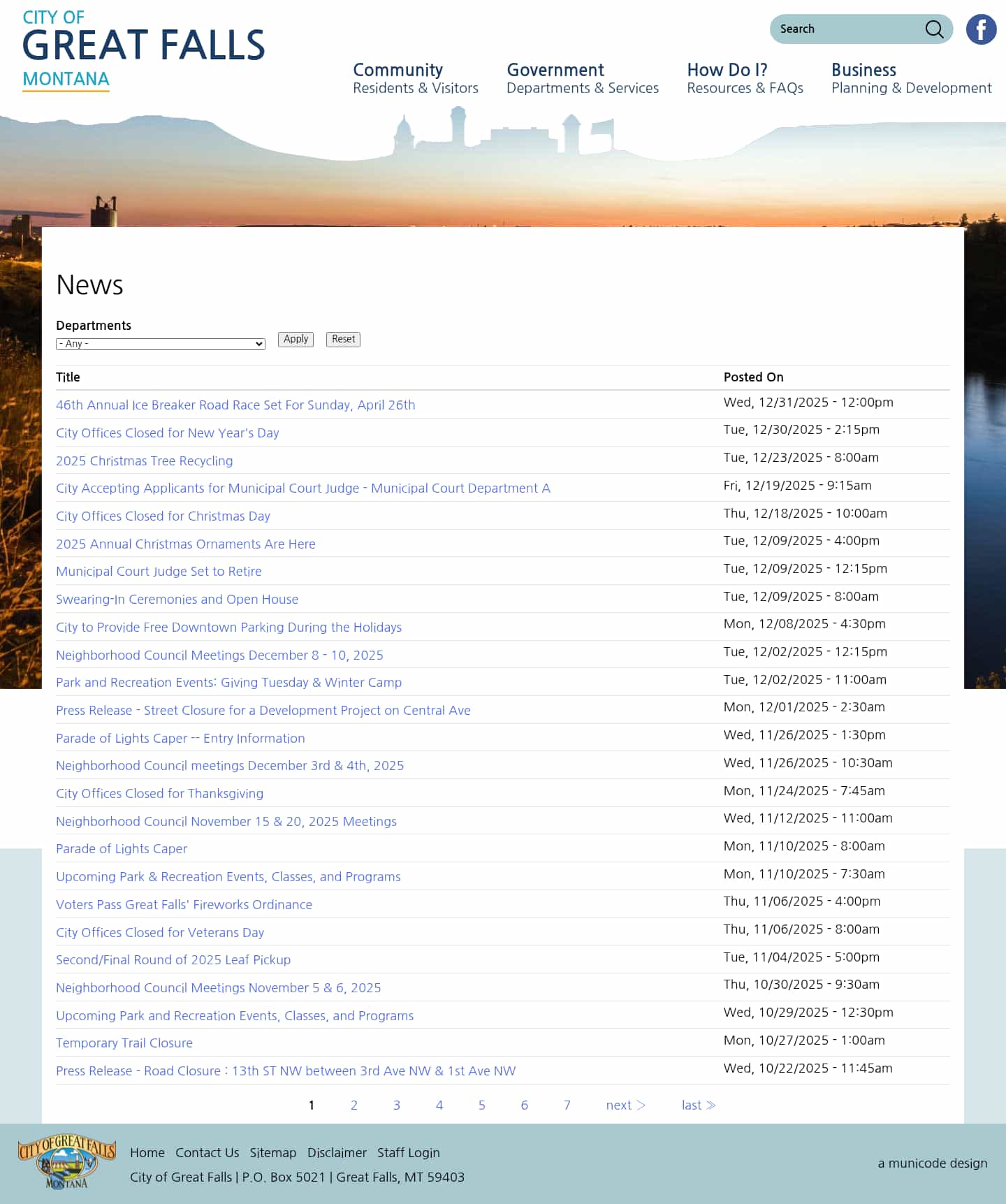Image resolution: width=1006 pixels, height=1204 pixels.
Task: Click the date Wed, 10/22/2025 - 11:45am
Action: coord(808,1068)
